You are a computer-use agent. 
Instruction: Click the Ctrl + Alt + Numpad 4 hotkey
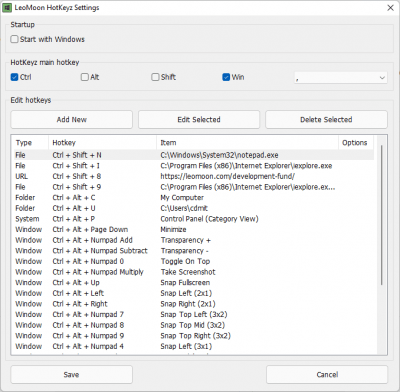coord(88,347)
